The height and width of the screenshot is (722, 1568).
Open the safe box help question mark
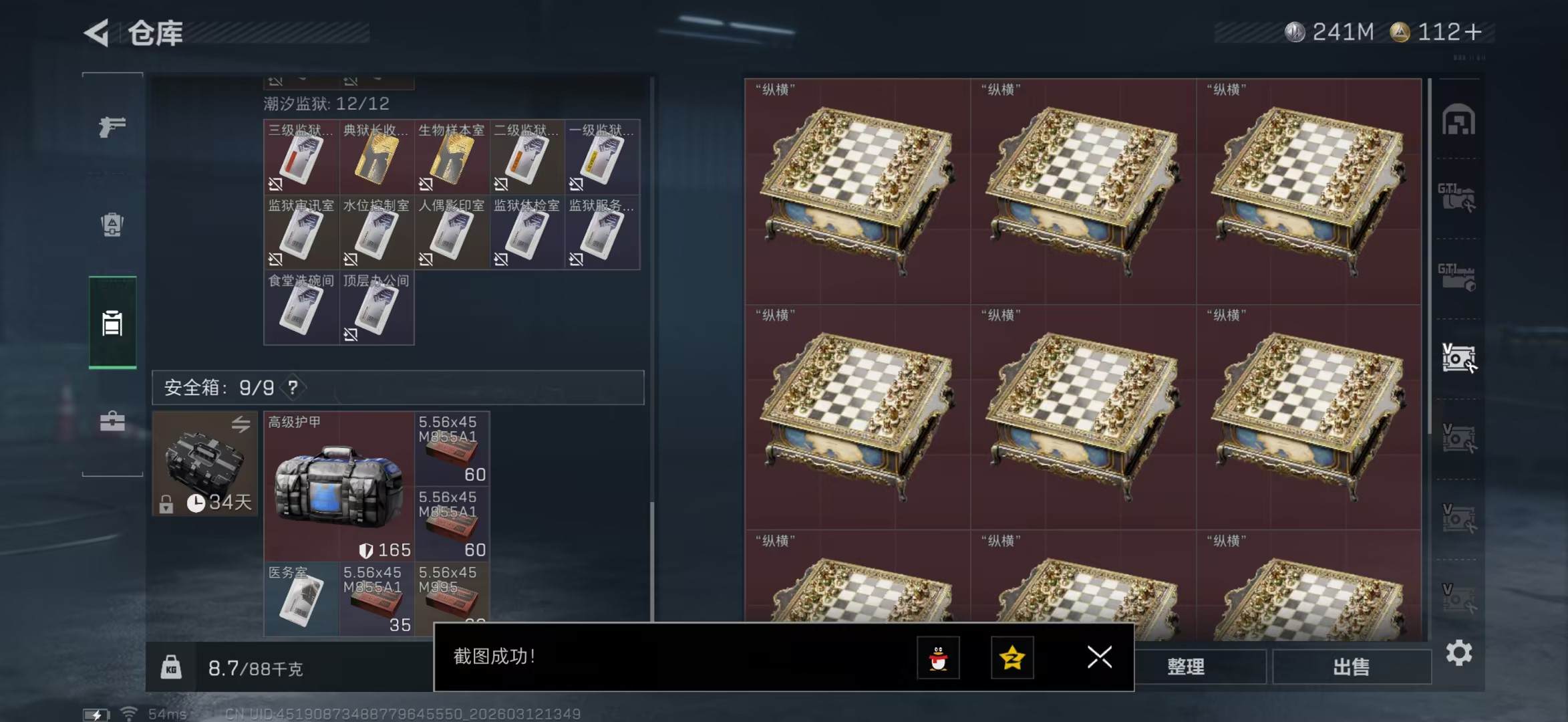(x=293, y=388)
